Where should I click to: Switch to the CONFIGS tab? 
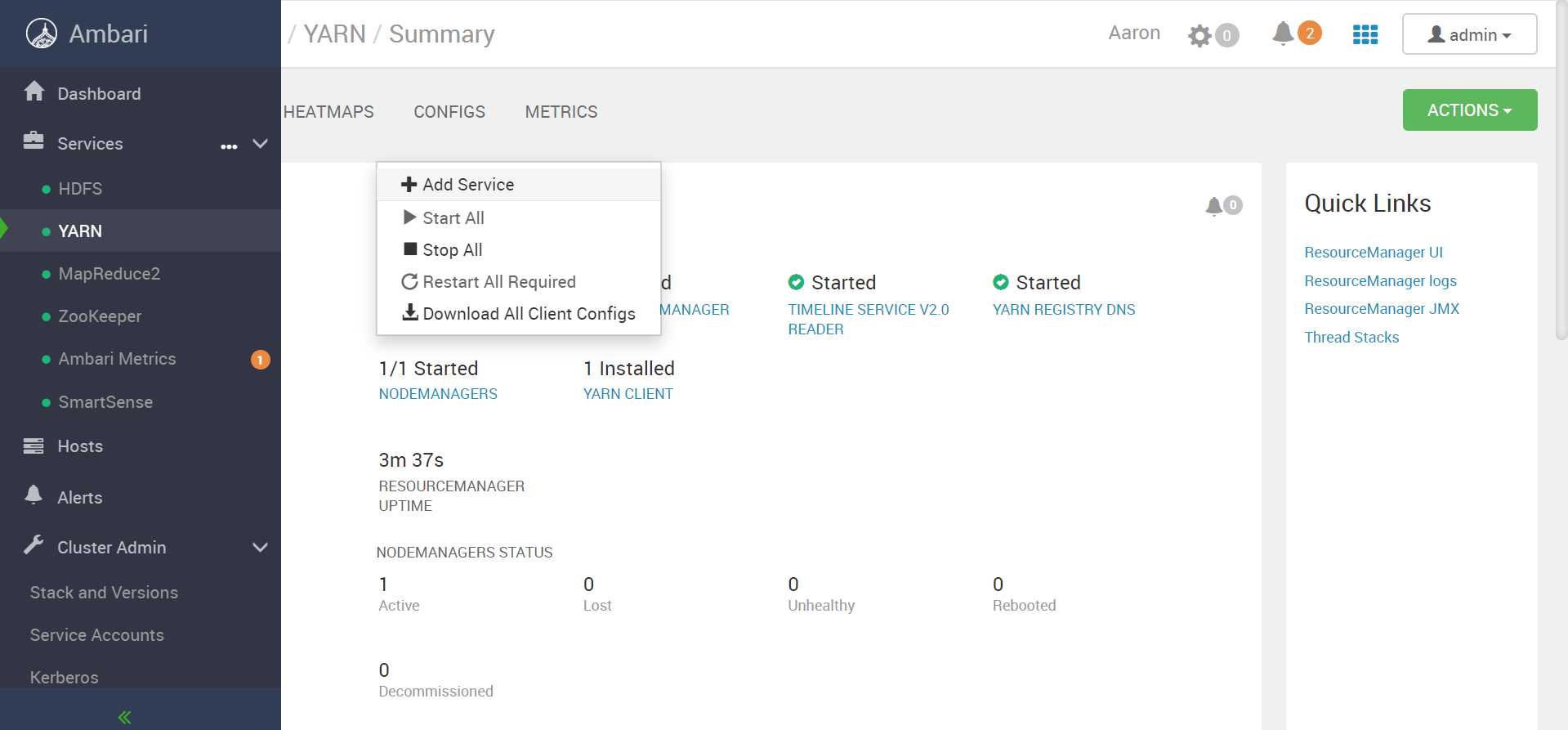pos(449,112)
